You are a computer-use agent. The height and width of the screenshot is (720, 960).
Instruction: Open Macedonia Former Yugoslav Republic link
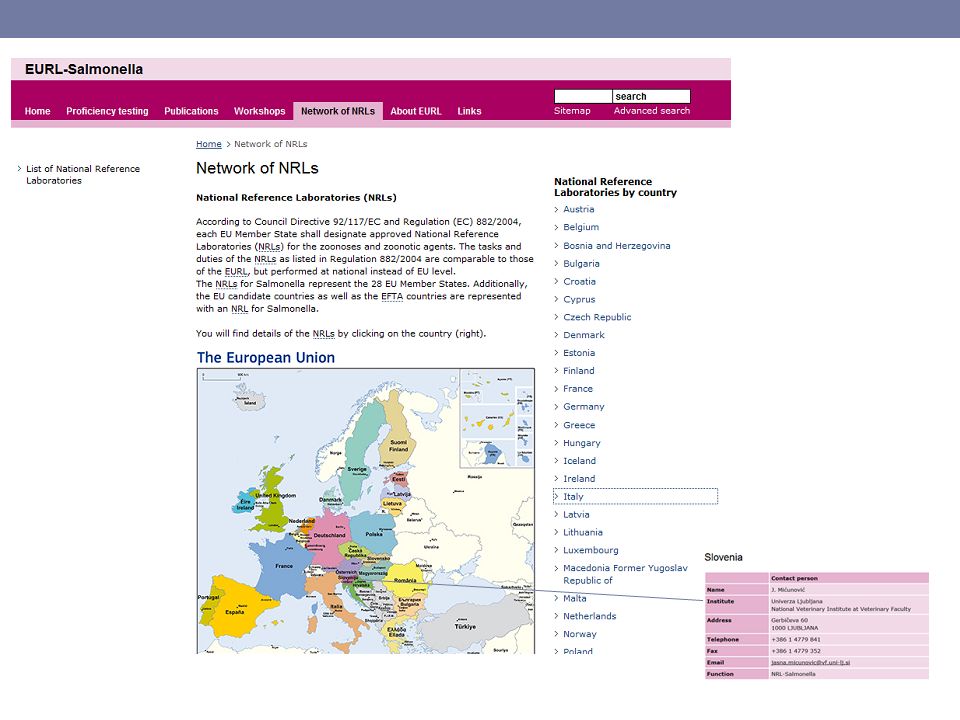coord(625,574)
